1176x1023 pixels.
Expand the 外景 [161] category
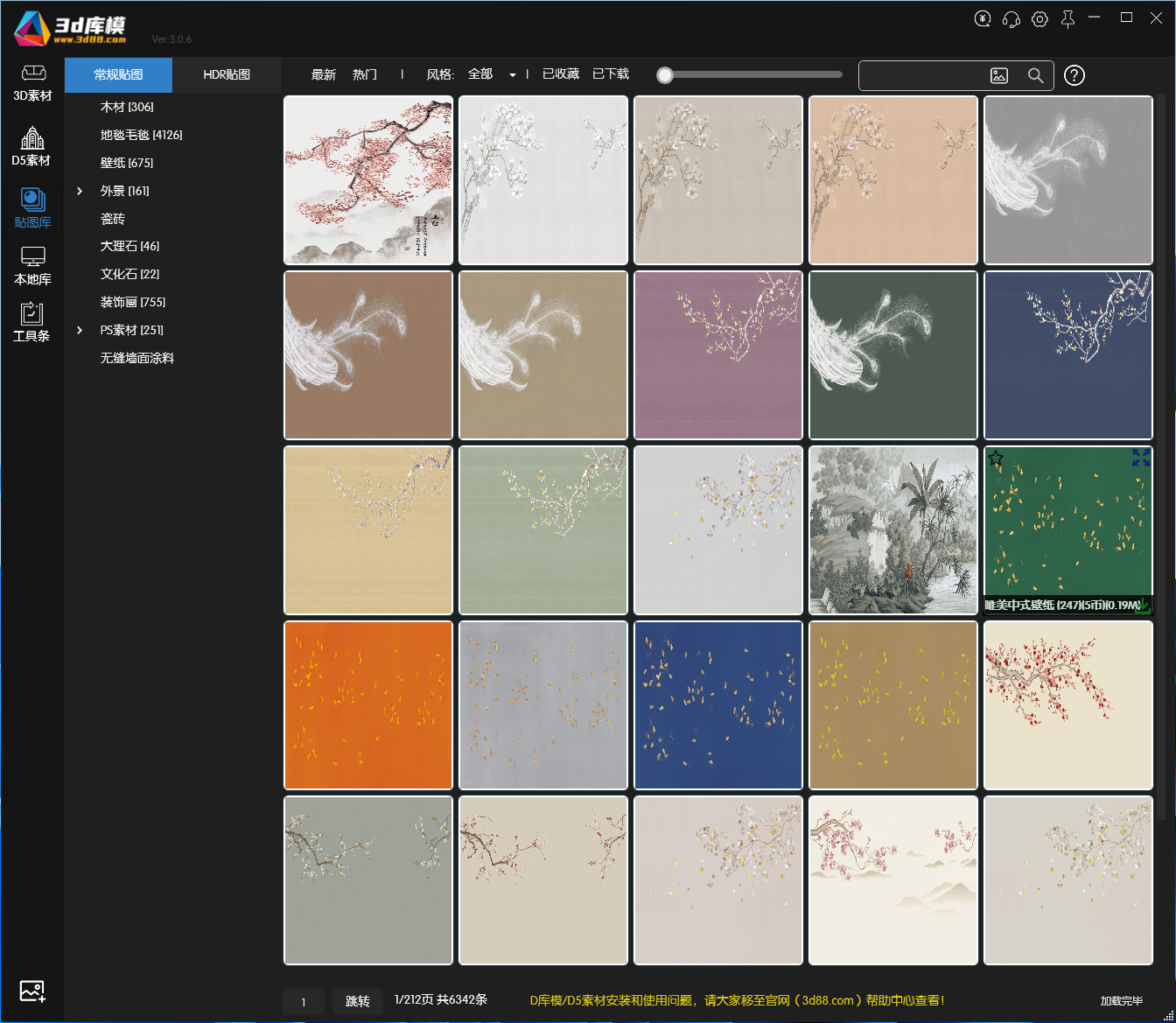80,191
